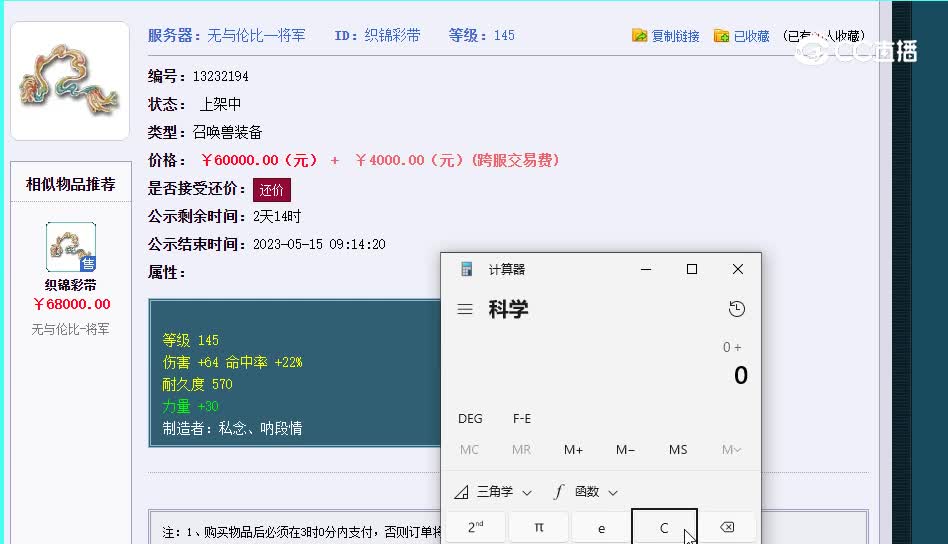Click the calculator display value 0
The width and height of the screenshot is (948, 544).
coord(741,375)
